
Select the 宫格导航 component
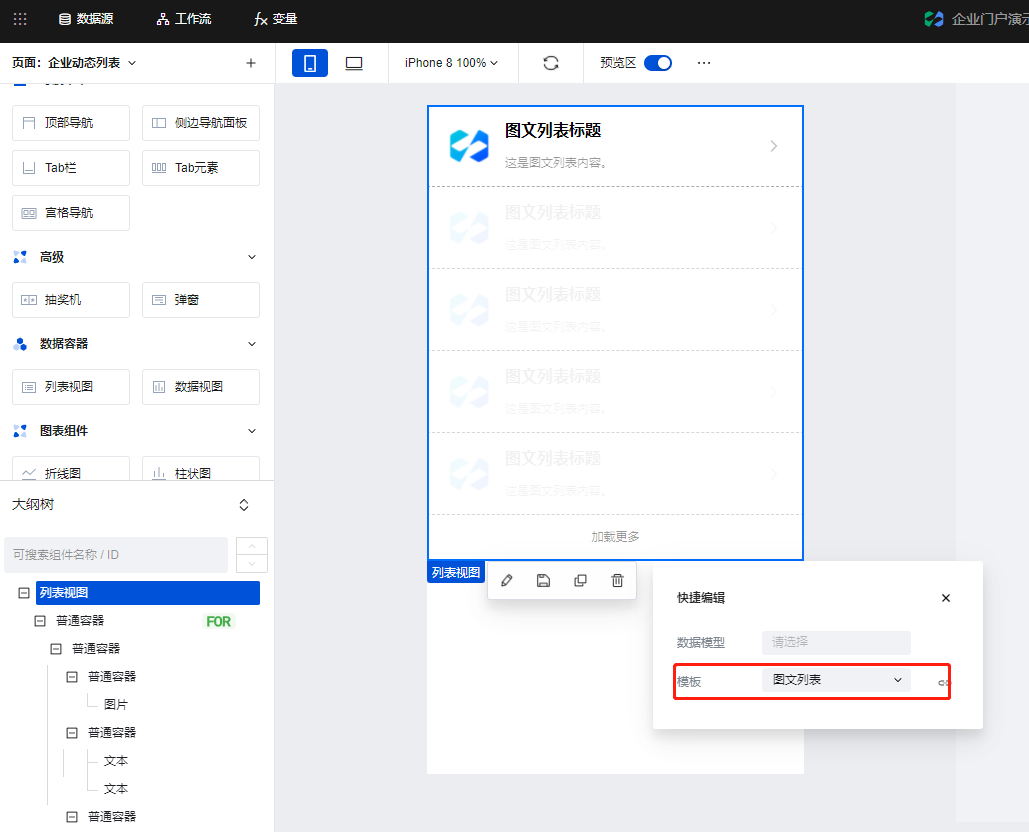(x=71, y=213)
